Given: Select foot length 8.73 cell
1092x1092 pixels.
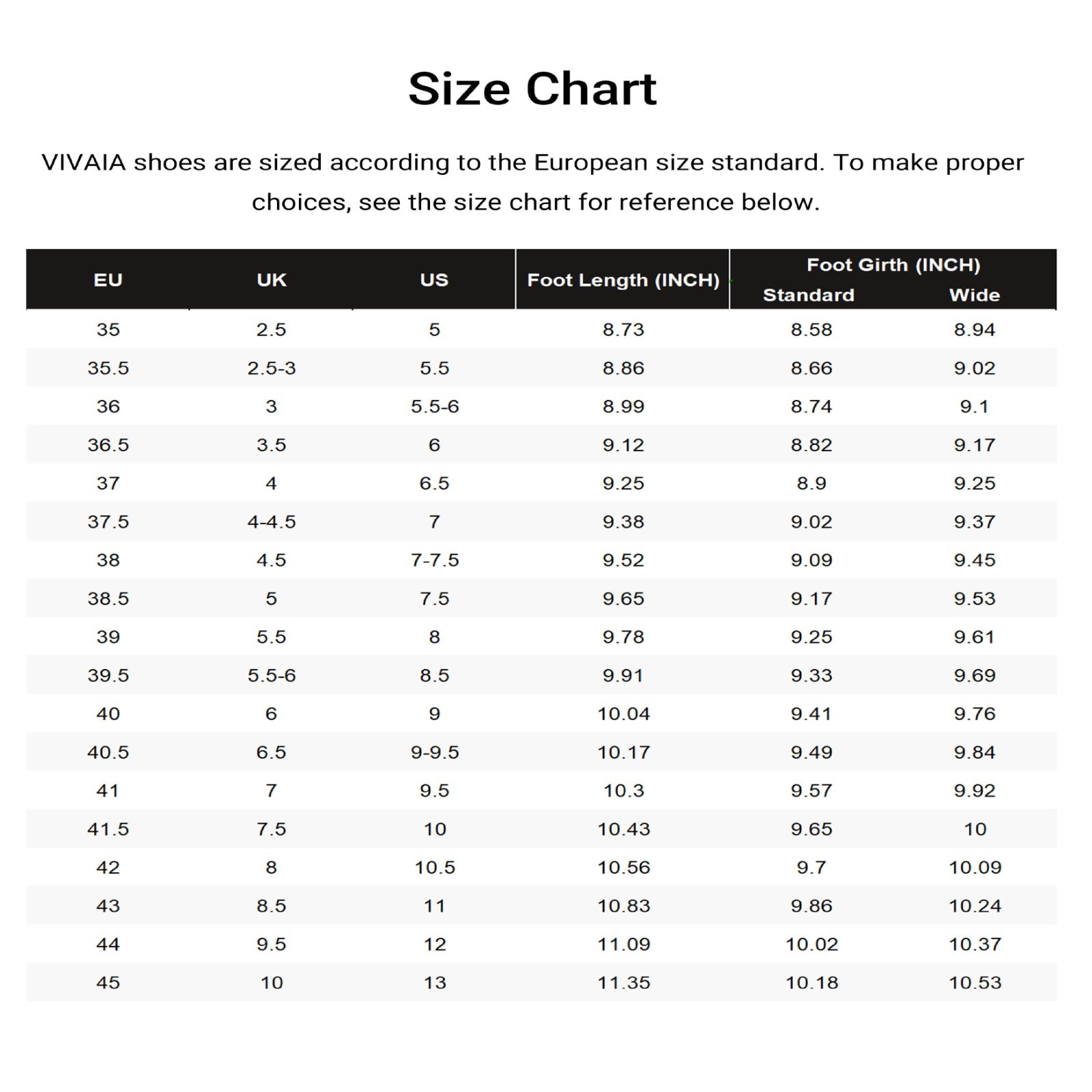Looking at the screenshot, I should [x=623, y=330].
